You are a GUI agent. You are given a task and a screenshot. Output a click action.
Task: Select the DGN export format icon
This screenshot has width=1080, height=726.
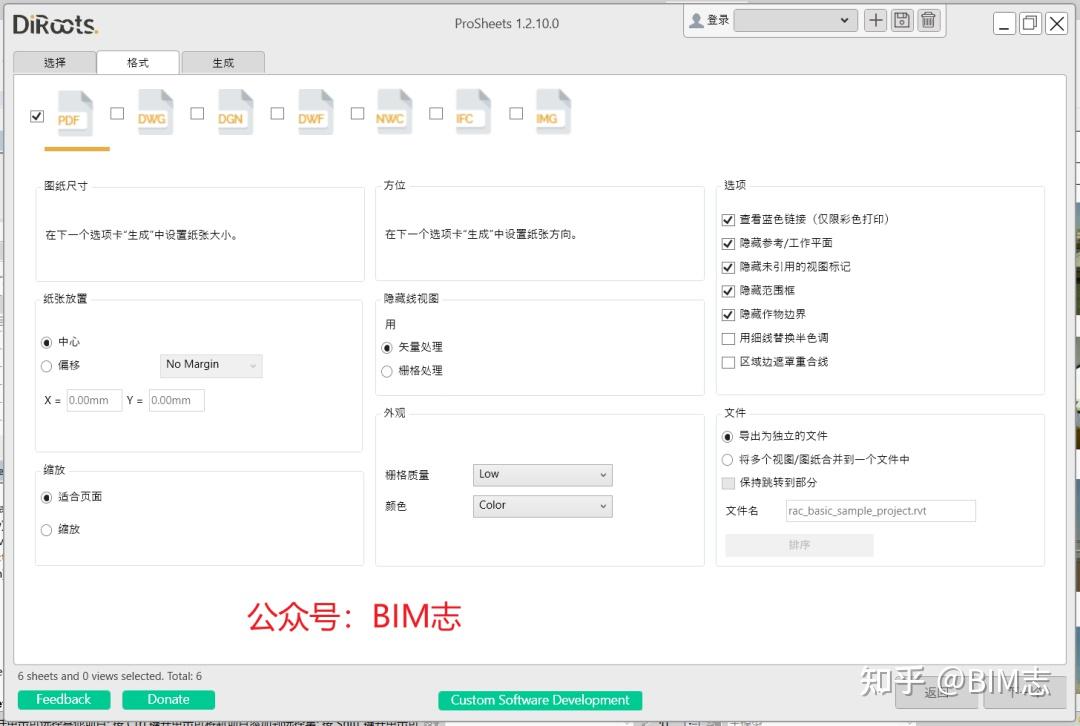click(234, 112)
